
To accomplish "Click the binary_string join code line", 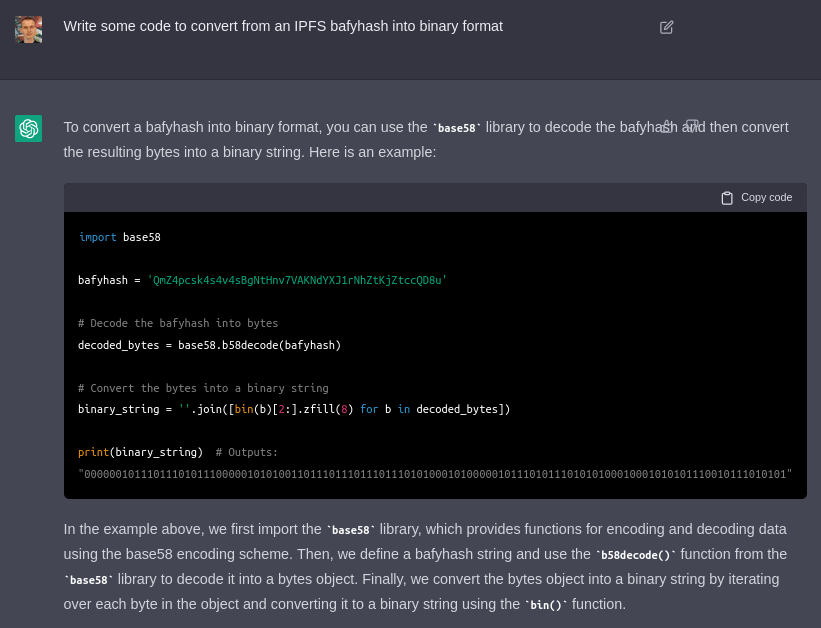I will point(294,409).
